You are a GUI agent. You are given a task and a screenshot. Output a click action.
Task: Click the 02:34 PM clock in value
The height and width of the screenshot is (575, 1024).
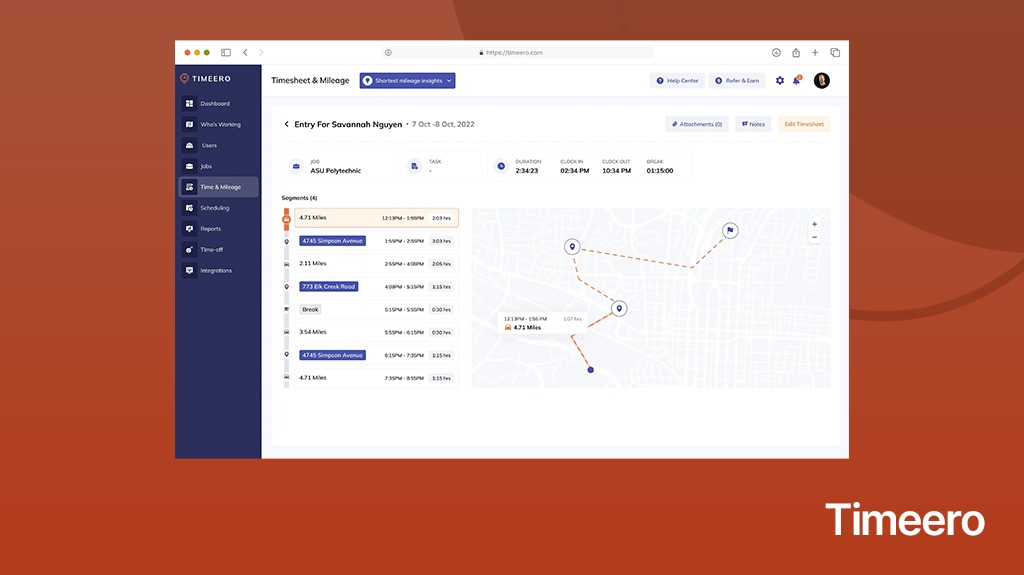pyautogui.click(x=575, y=171)
